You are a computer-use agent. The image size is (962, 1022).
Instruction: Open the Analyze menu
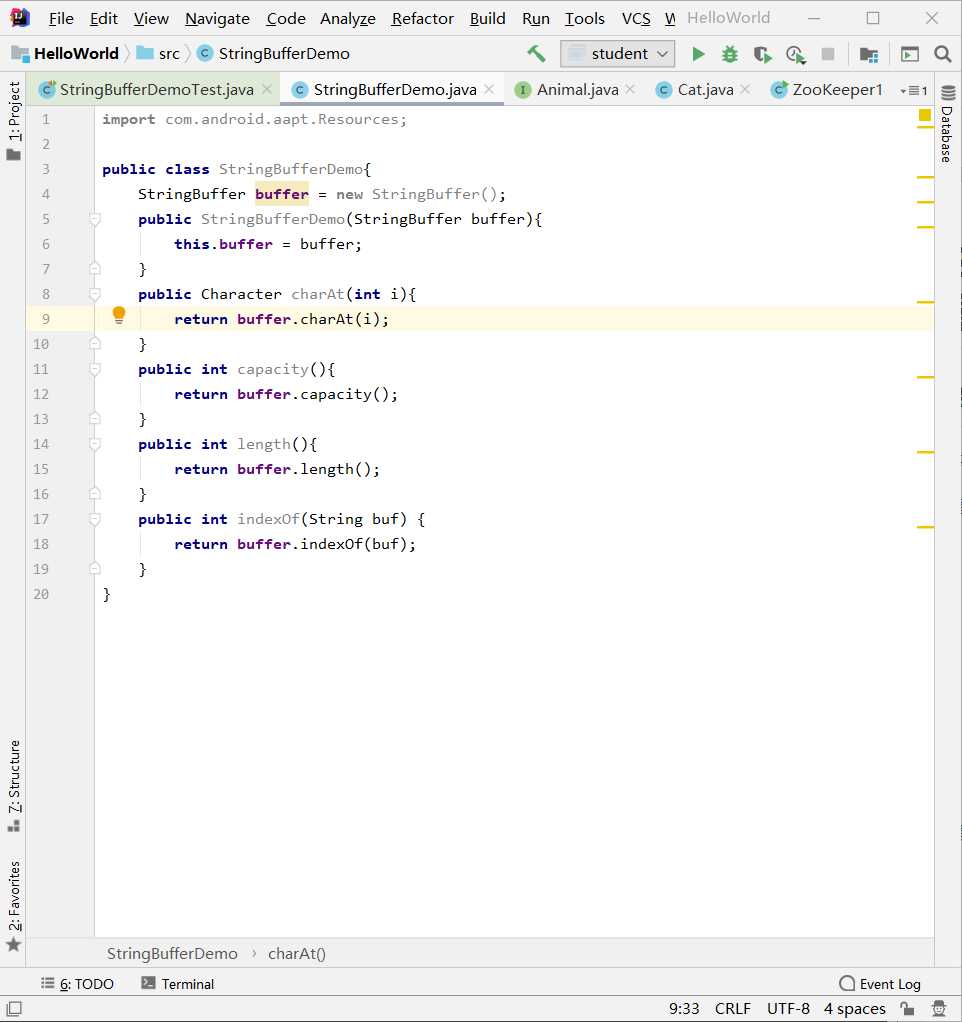347,18
